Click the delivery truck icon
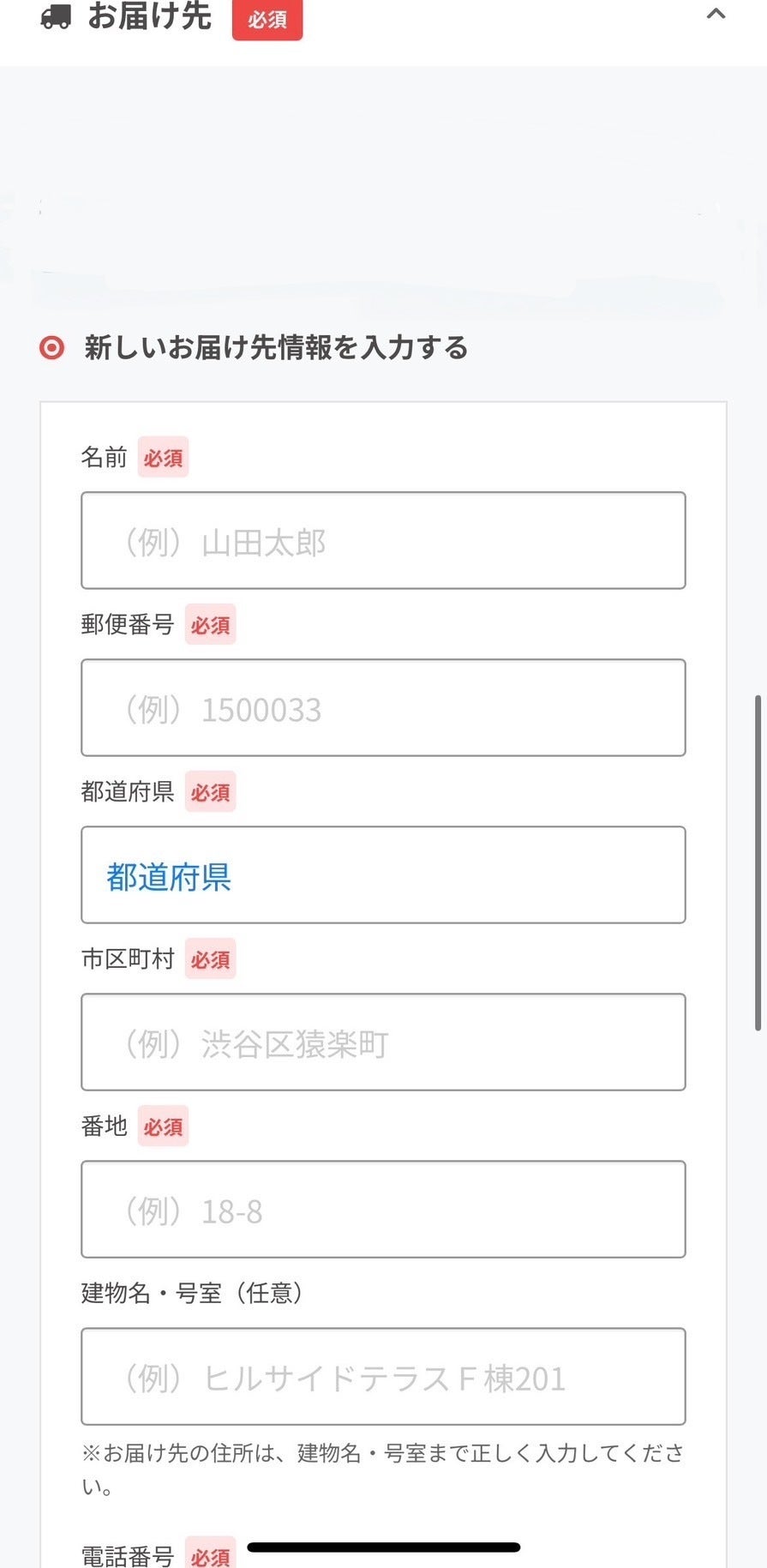Viewport: 767px width, 1568px height. point(56,16)
